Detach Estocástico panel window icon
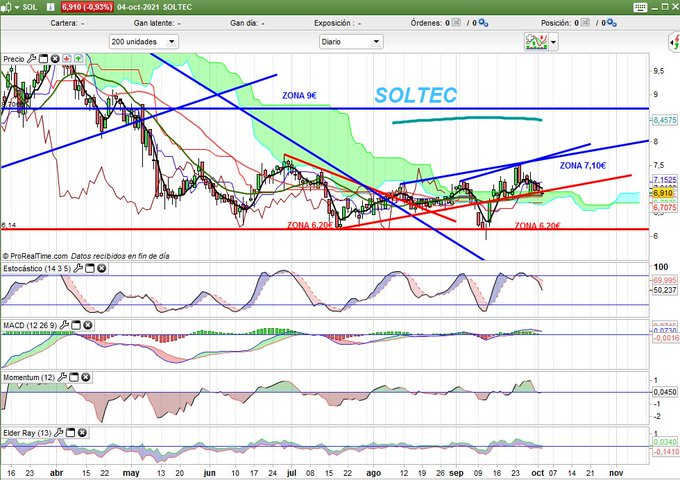 click(90, 268)
